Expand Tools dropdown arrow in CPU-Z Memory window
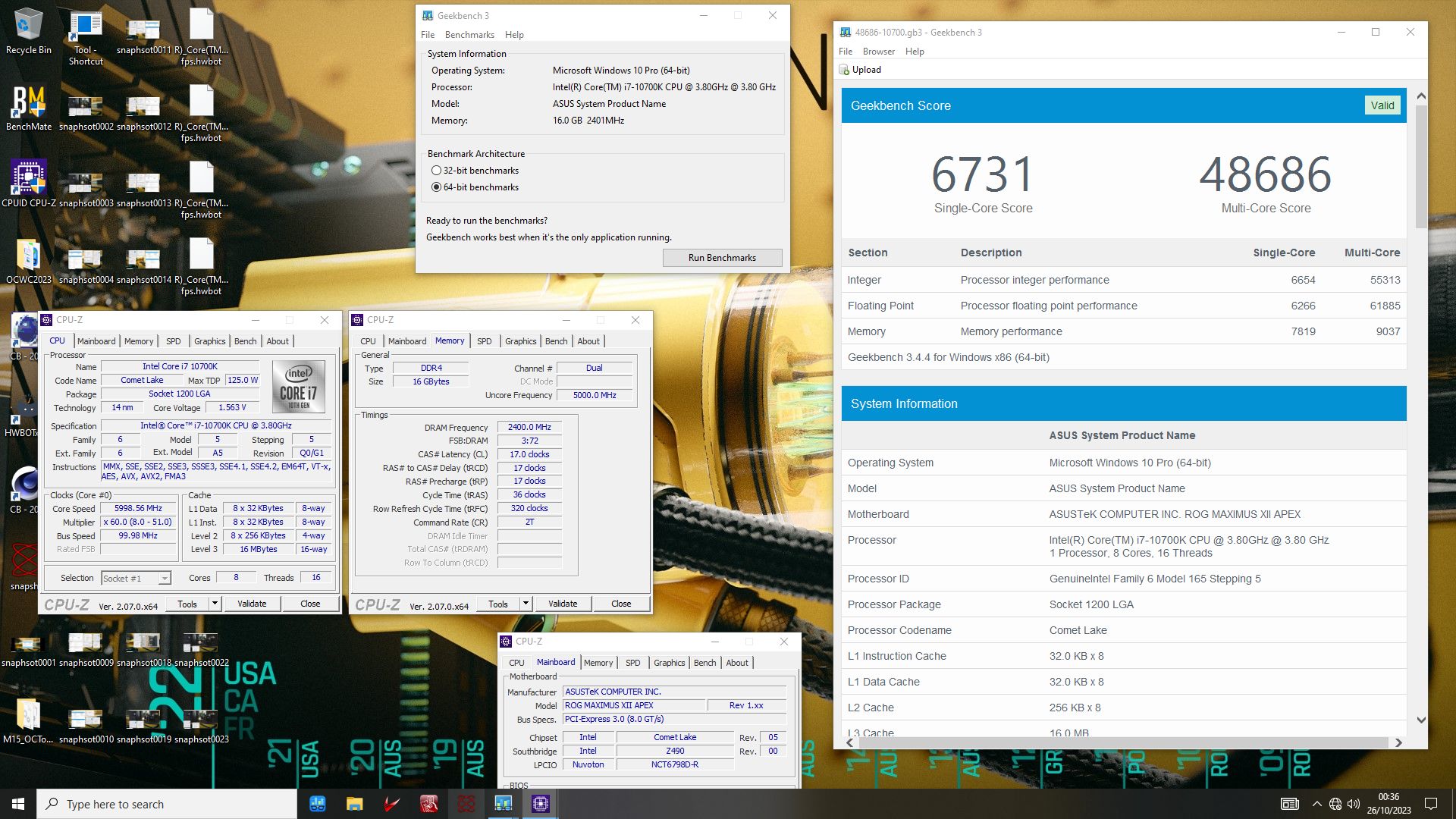1456x819 pixels. coord(526,604)
